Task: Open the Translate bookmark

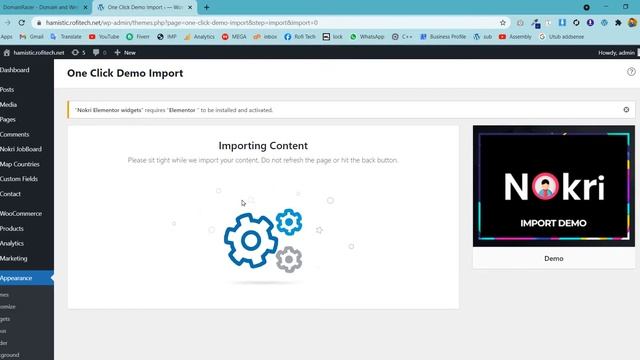Action: (x=66, y=37)
